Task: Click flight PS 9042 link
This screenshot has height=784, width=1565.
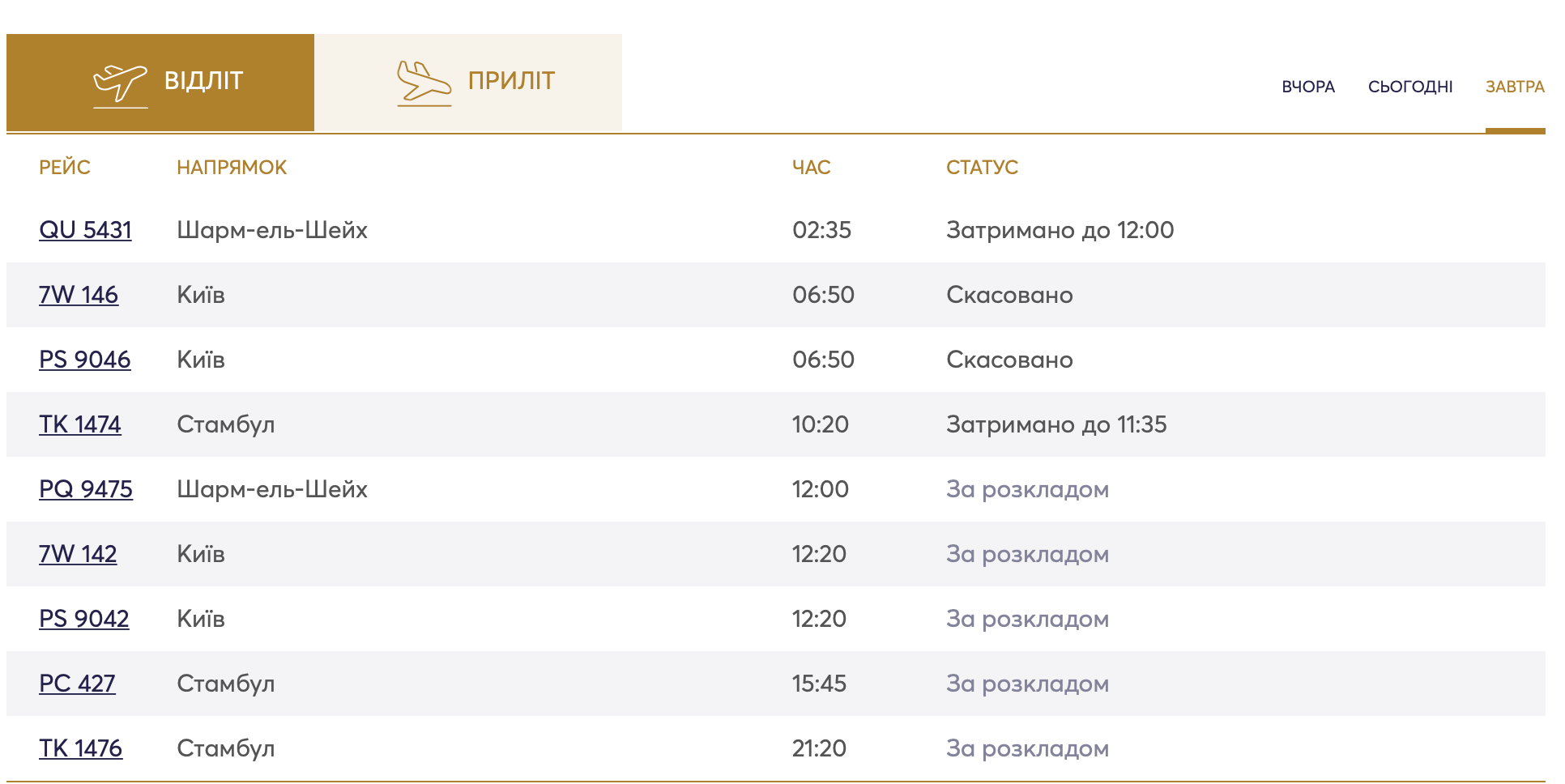Action: pos(84,619)
